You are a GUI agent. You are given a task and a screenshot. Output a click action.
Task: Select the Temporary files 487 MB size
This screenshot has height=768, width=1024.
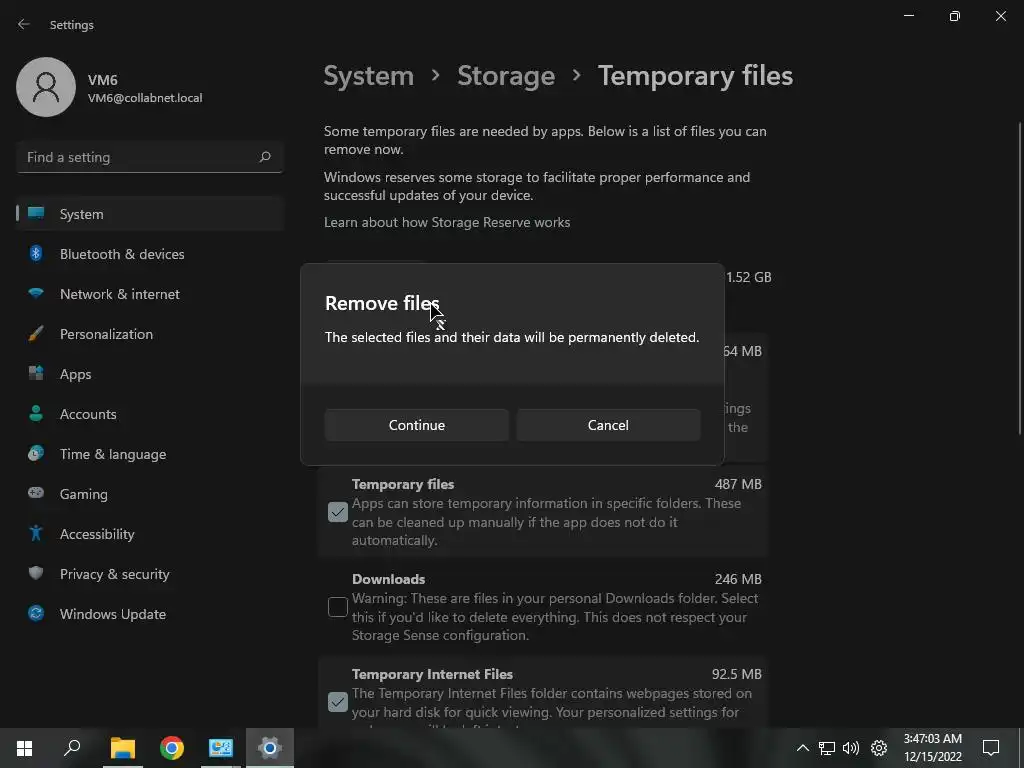[738, 484]
